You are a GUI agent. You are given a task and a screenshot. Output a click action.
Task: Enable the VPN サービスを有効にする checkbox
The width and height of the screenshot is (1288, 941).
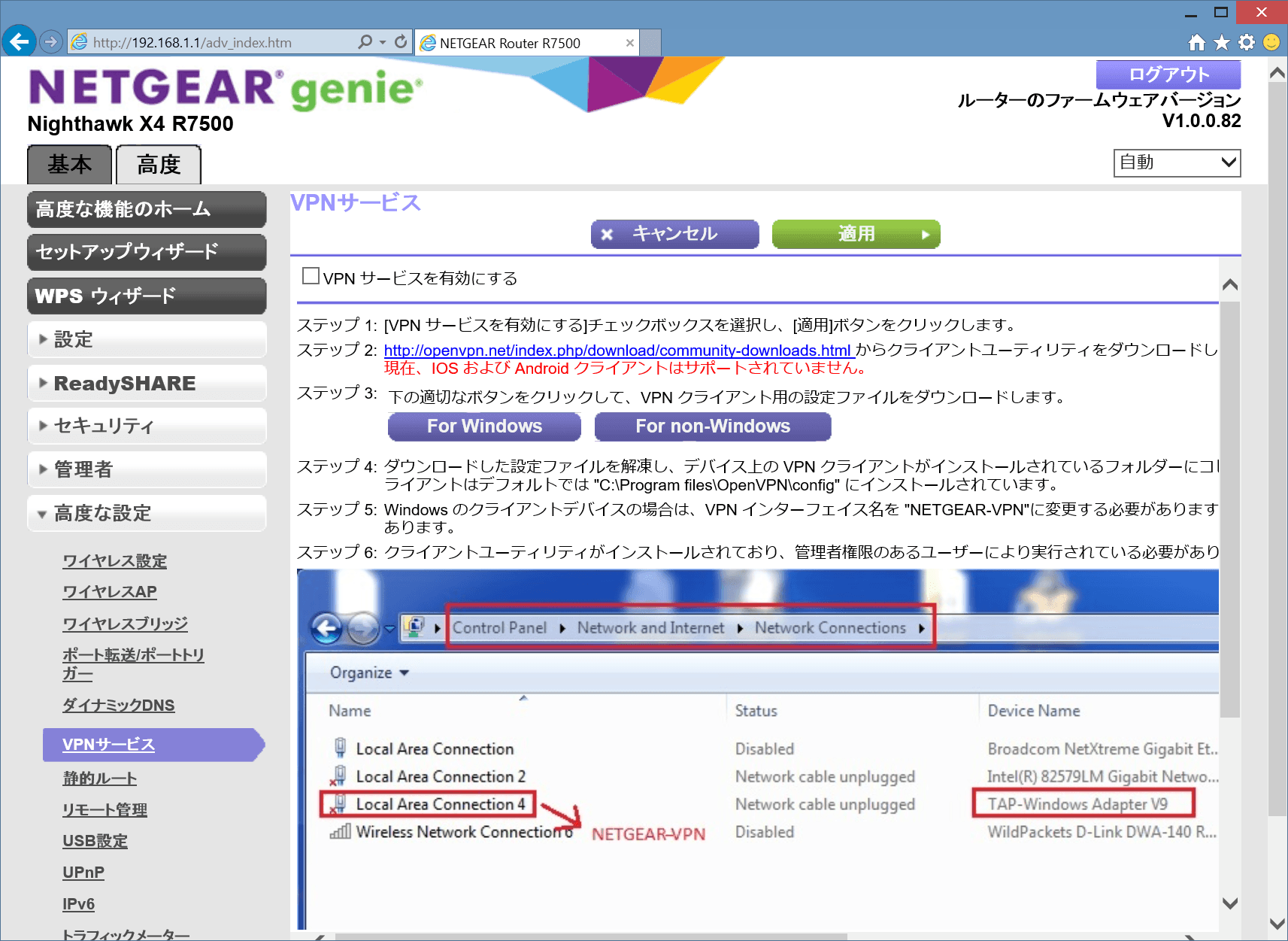click(x=311, y=277)
